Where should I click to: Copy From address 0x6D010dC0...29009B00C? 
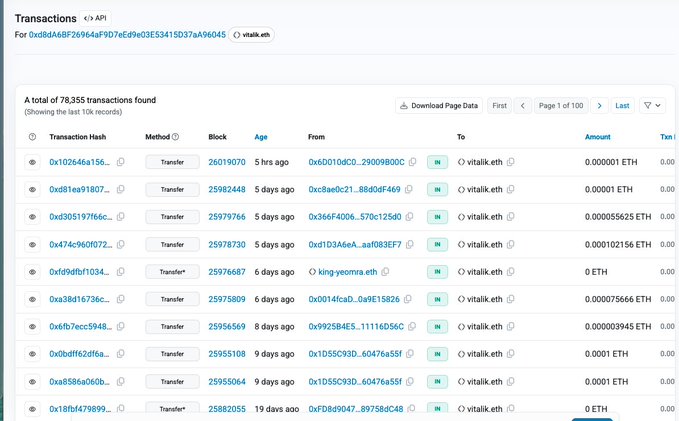tap(412, 162)
